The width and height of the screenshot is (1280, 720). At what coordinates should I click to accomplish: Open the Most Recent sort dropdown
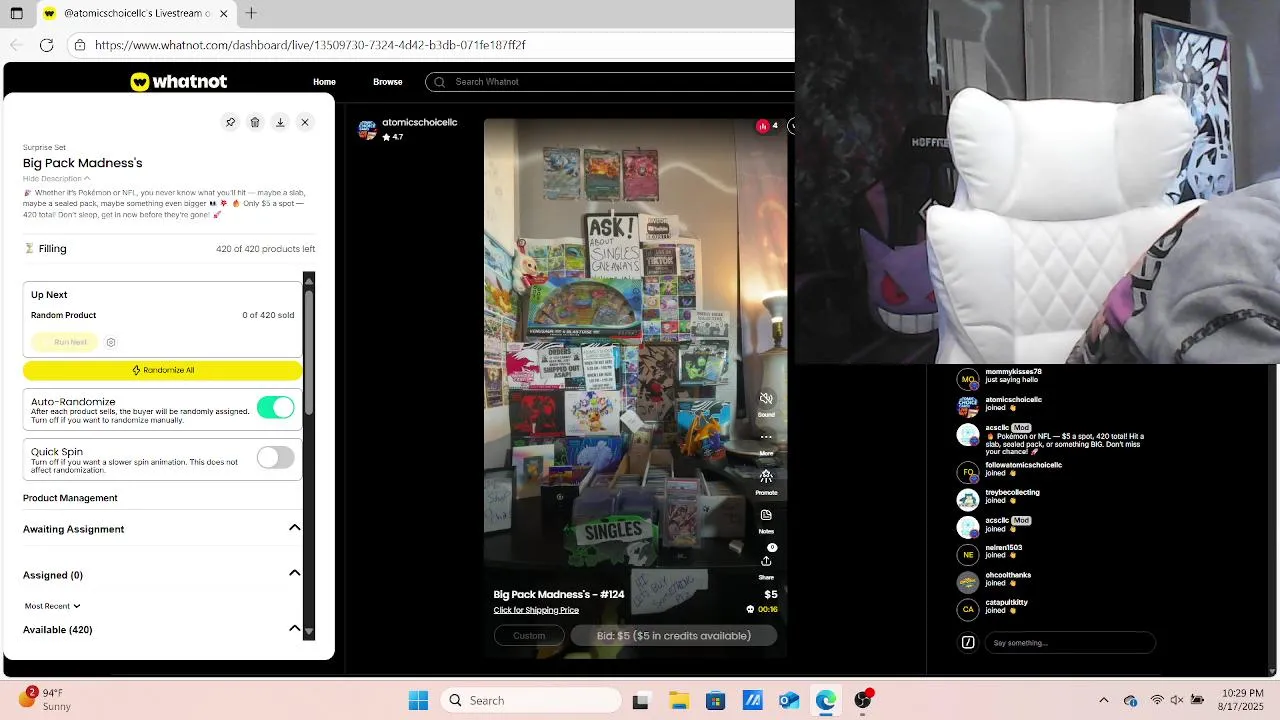tap(52, 606)
